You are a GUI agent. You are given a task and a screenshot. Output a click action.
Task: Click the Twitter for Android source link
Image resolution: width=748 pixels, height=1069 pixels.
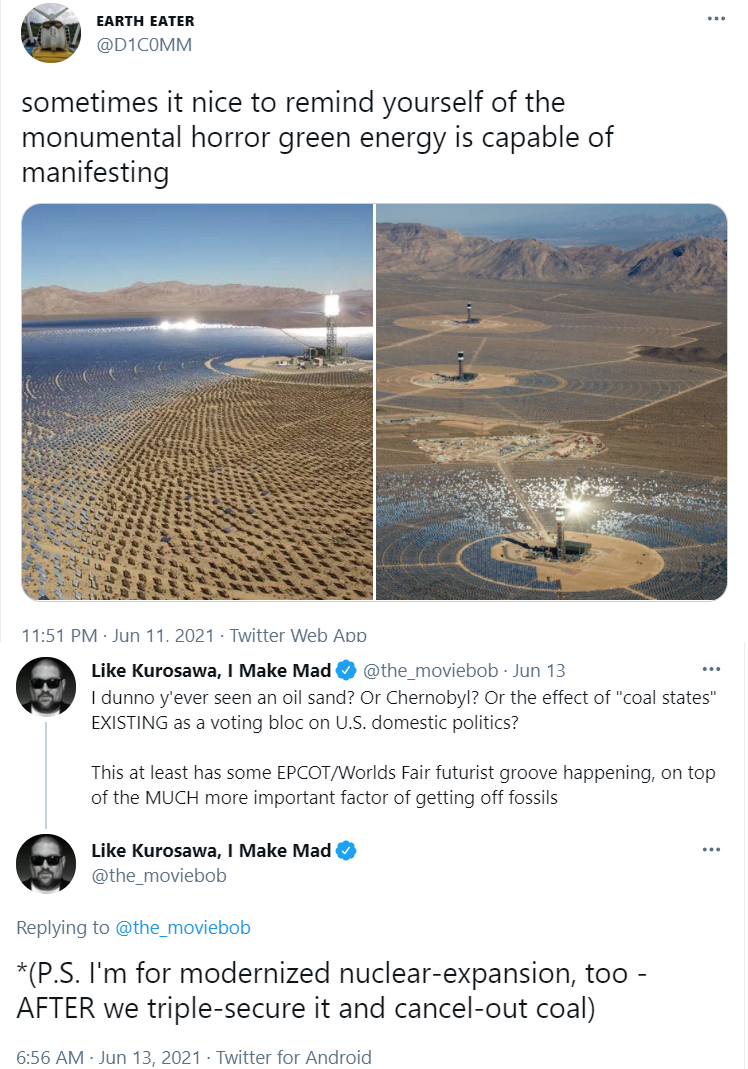(294, 1057)
